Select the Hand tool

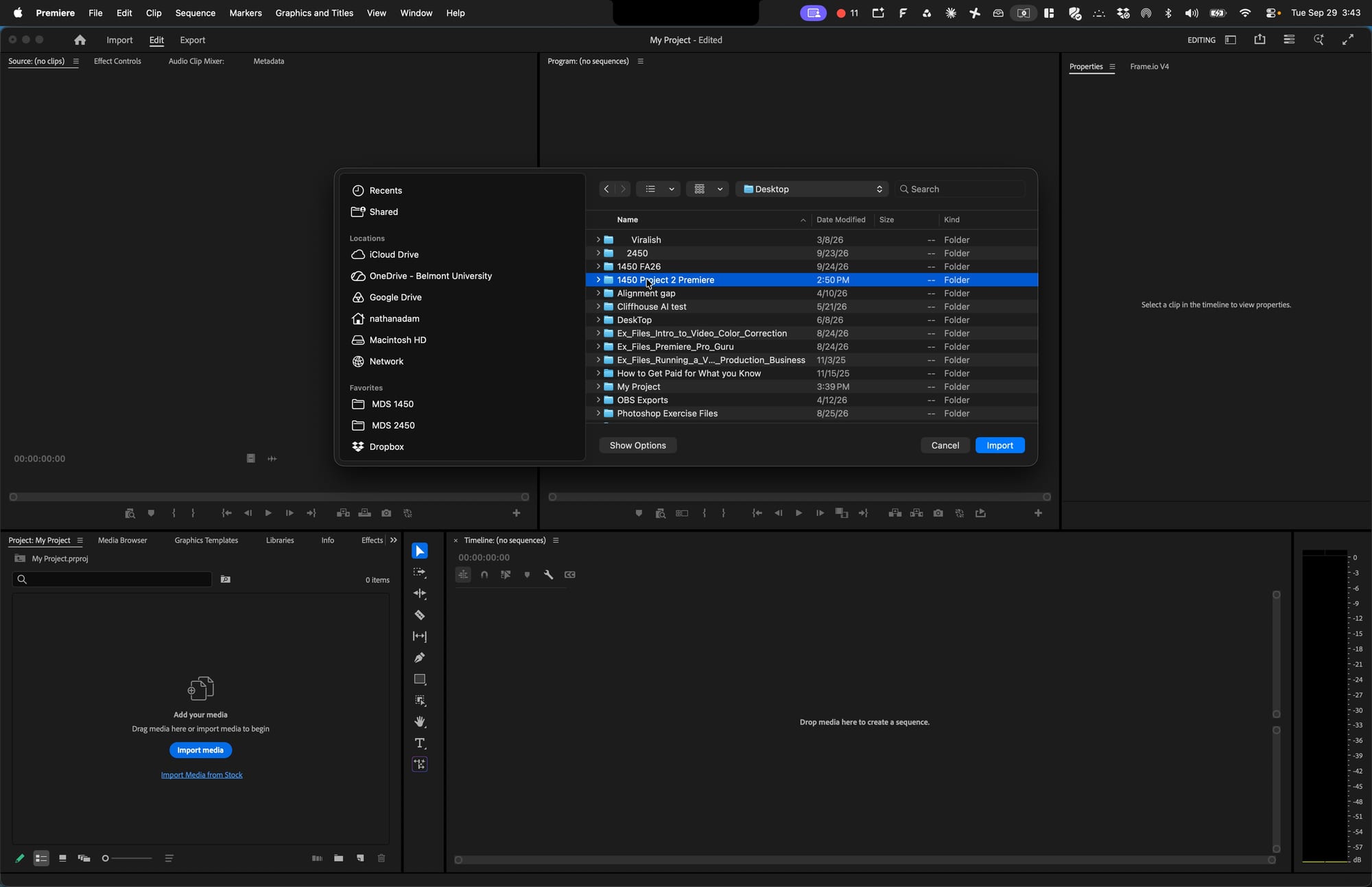pos(420,722)
